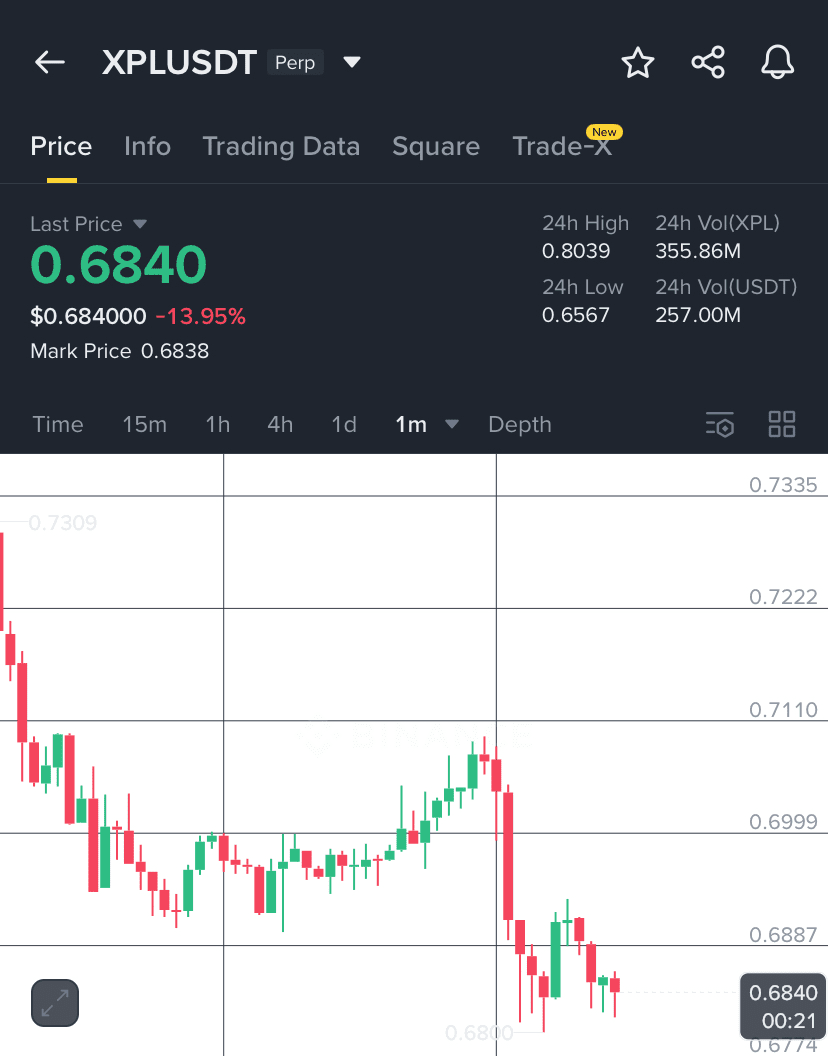The width and height of the screenshot is (828, 1056).
Task: Tap the Perp badge
Action: tap(295, 63)
